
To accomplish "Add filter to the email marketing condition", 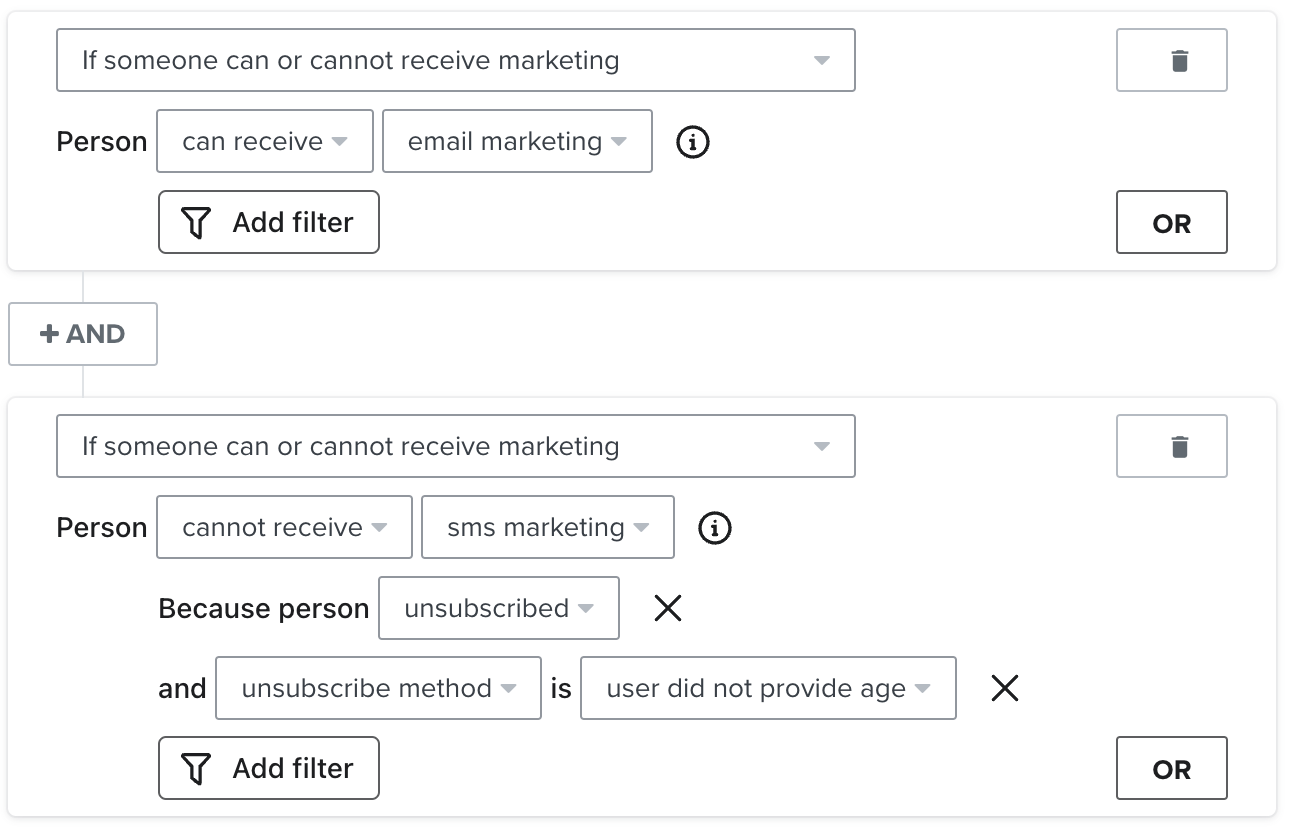I will (x=268, y=222).
